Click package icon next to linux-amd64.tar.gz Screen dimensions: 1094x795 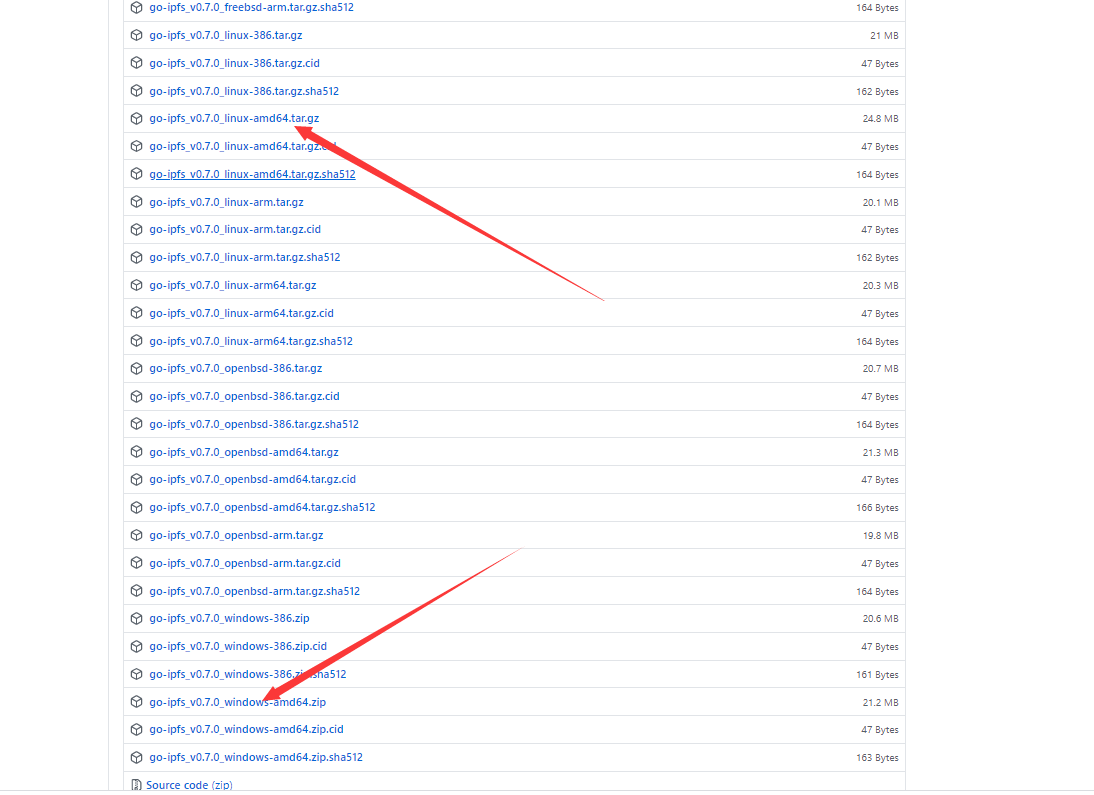(137, 118)
